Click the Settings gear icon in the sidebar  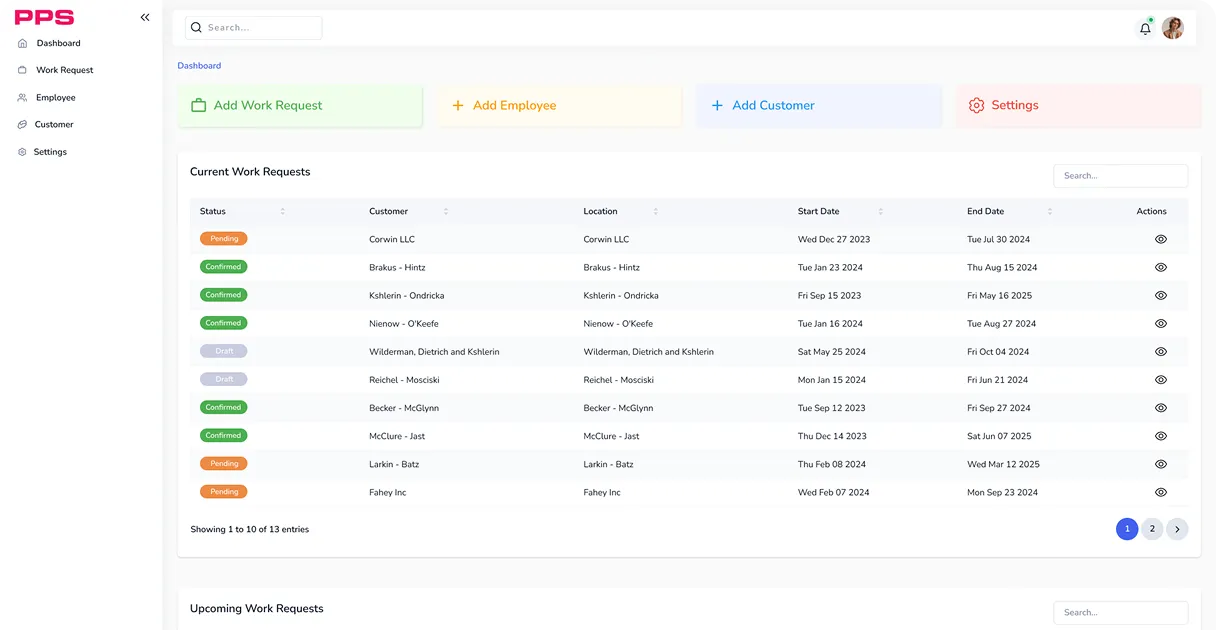23,152
